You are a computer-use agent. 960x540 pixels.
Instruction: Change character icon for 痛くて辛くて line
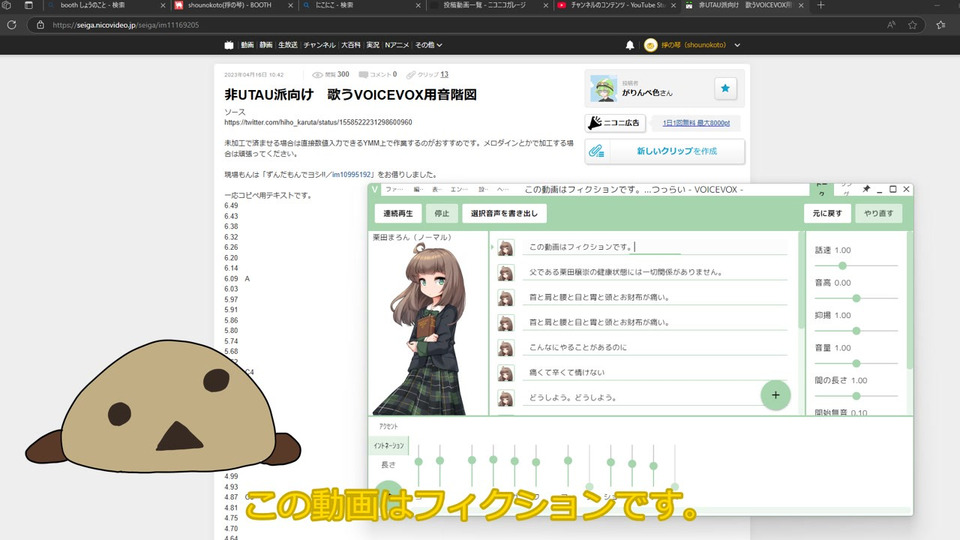point(506,373)
